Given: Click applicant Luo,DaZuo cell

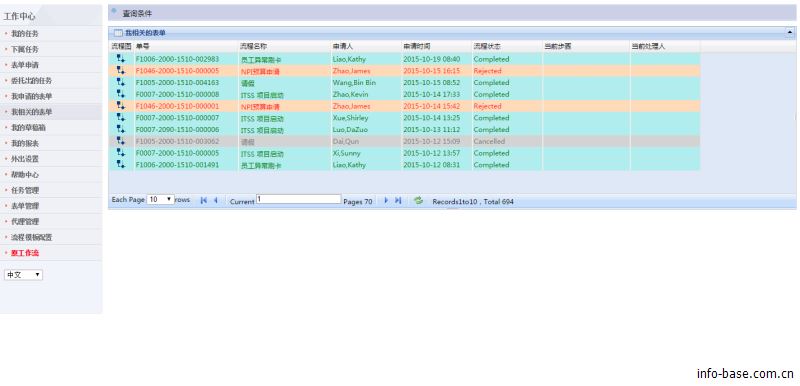Looking at the screenshot, I should 349,130.
